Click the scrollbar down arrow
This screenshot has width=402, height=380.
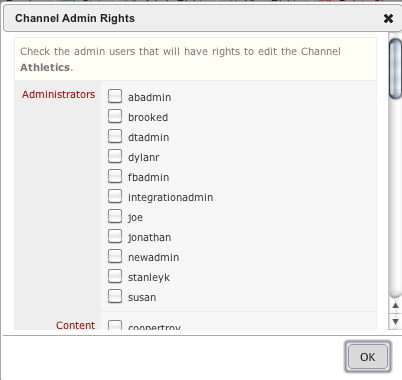point(395,322)
